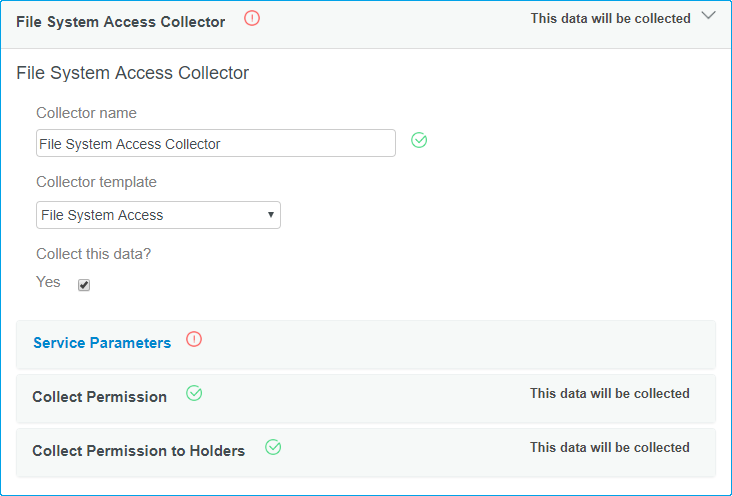Click the Collect Permission to Holders status text
The image size is (732, 496).
point(609,448)
